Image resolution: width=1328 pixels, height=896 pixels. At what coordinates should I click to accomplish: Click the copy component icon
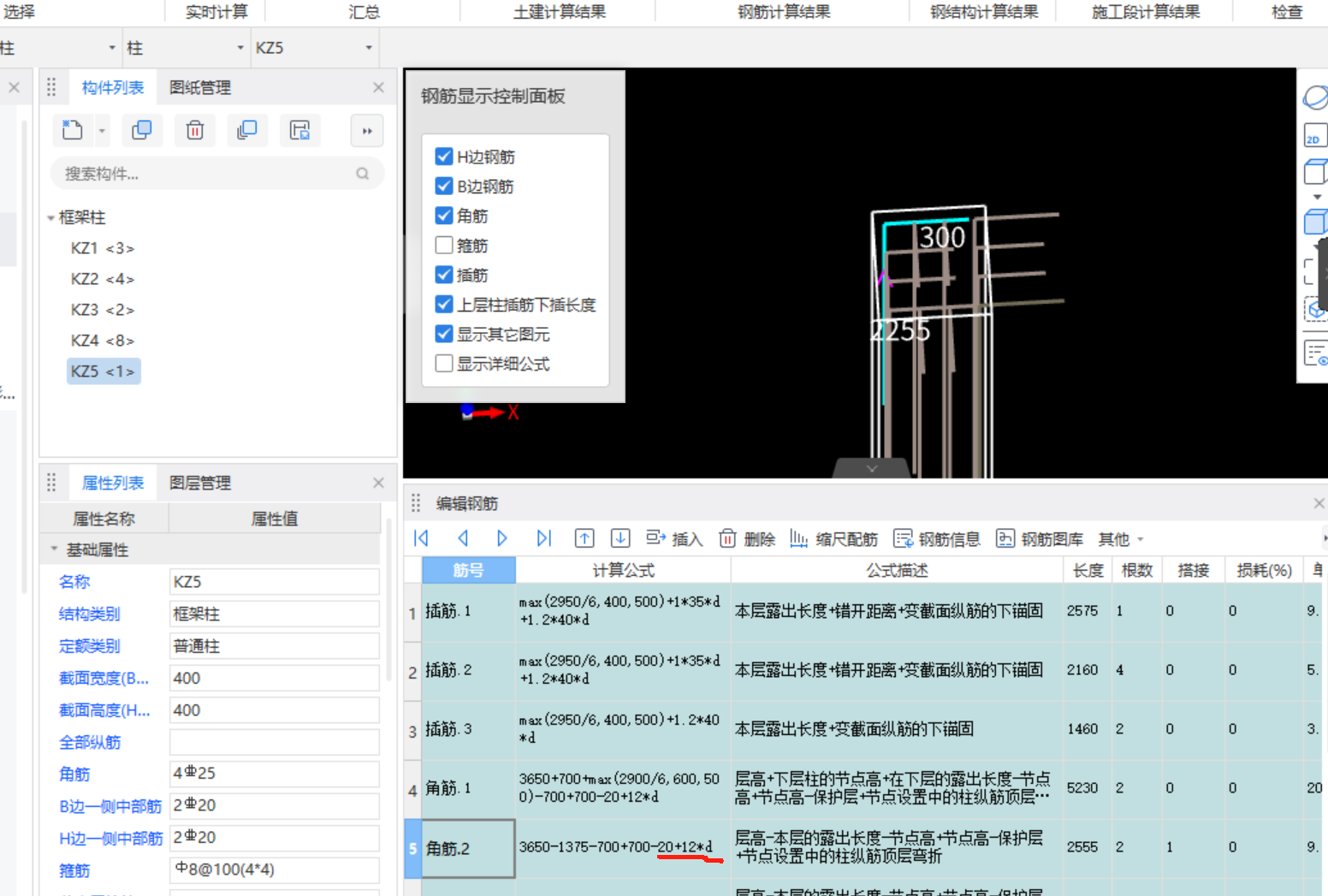coord(142,130)
